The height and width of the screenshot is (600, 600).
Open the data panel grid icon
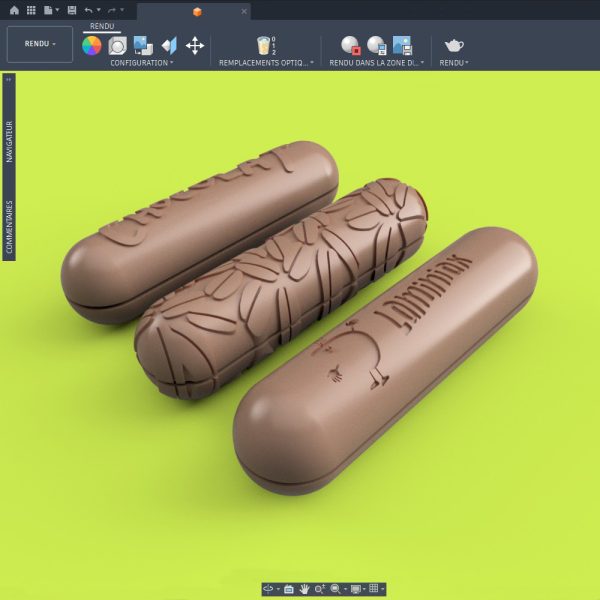[31, 10]
